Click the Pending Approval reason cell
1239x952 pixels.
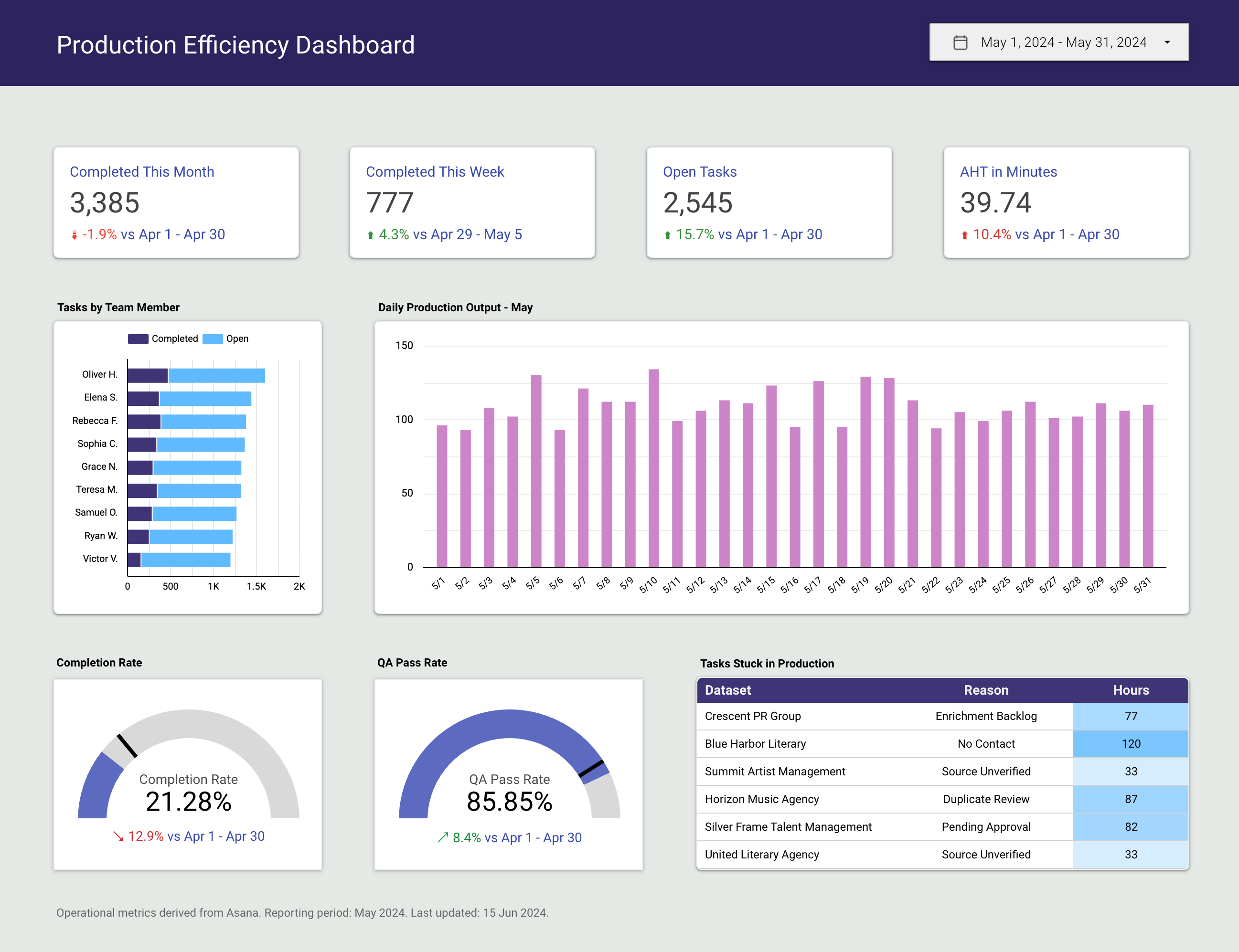click(x=986, y=827)
